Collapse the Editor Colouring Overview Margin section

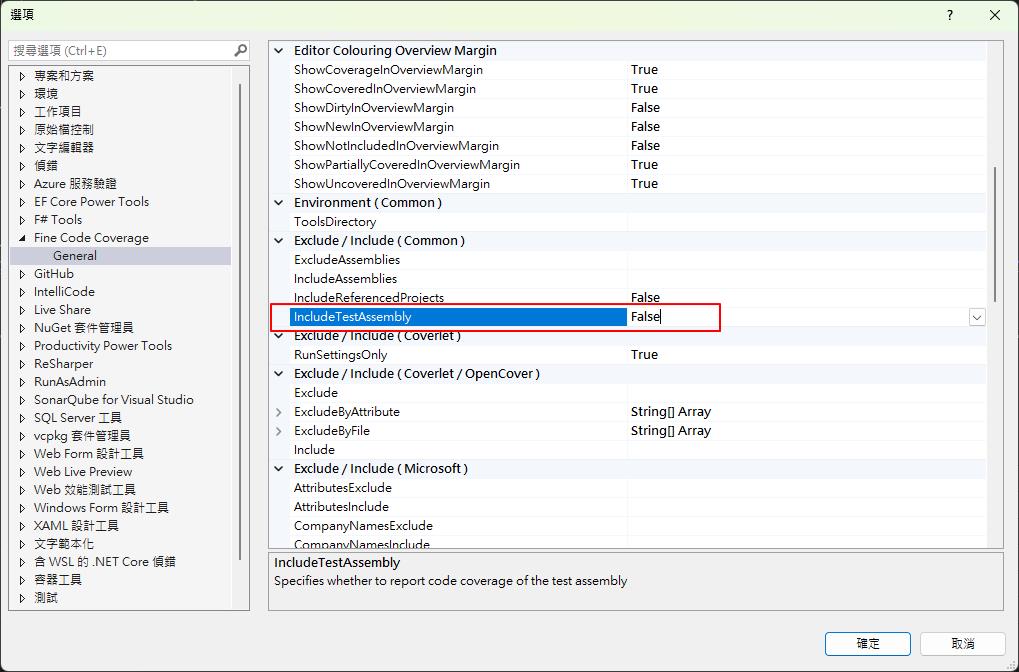coord(279,51)
